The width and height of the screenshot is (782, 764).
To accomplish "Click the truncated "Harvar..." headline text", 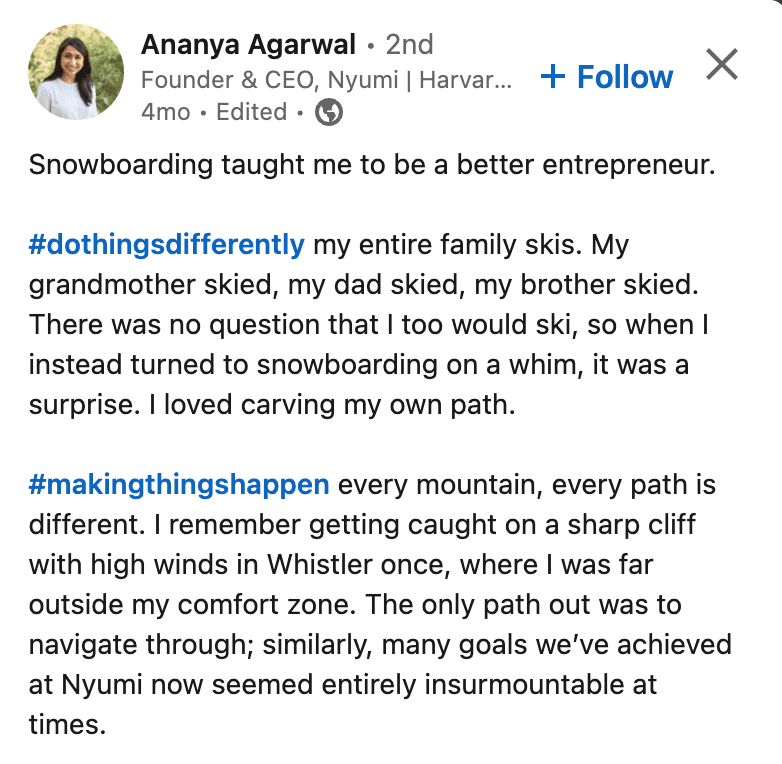I will tap(471, 80).
